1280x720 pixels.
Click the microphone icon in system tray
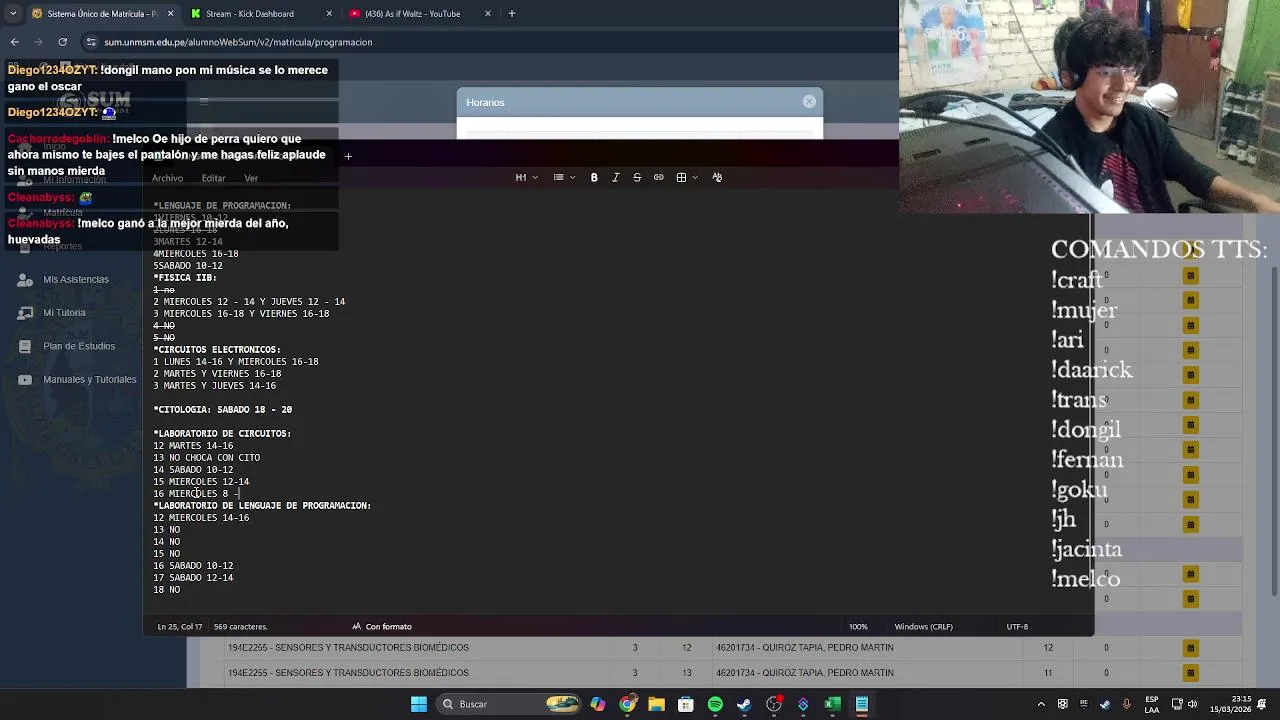[1126, 704]
